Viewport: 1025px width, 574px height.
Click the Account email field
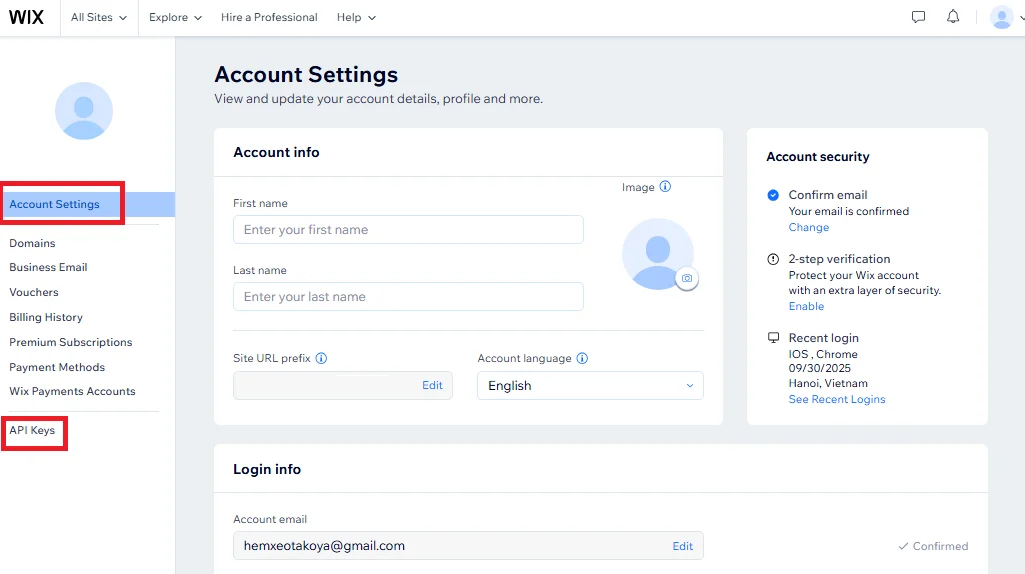click(468, 546)
